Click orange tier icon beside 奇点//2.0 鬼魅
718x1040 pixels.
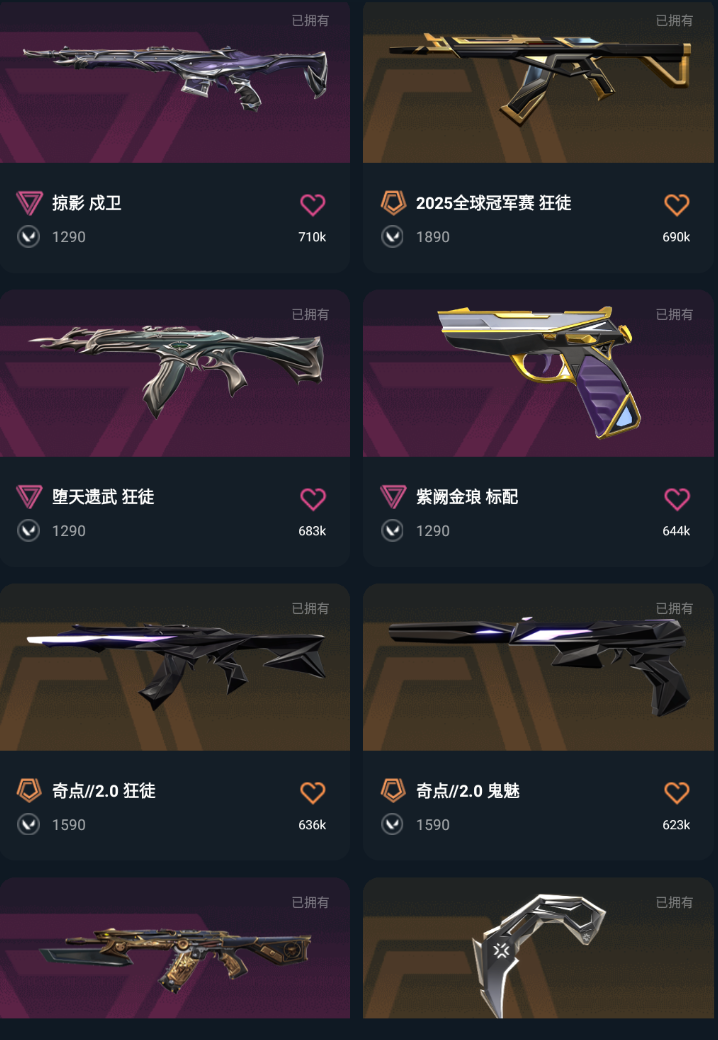[393, 791]
